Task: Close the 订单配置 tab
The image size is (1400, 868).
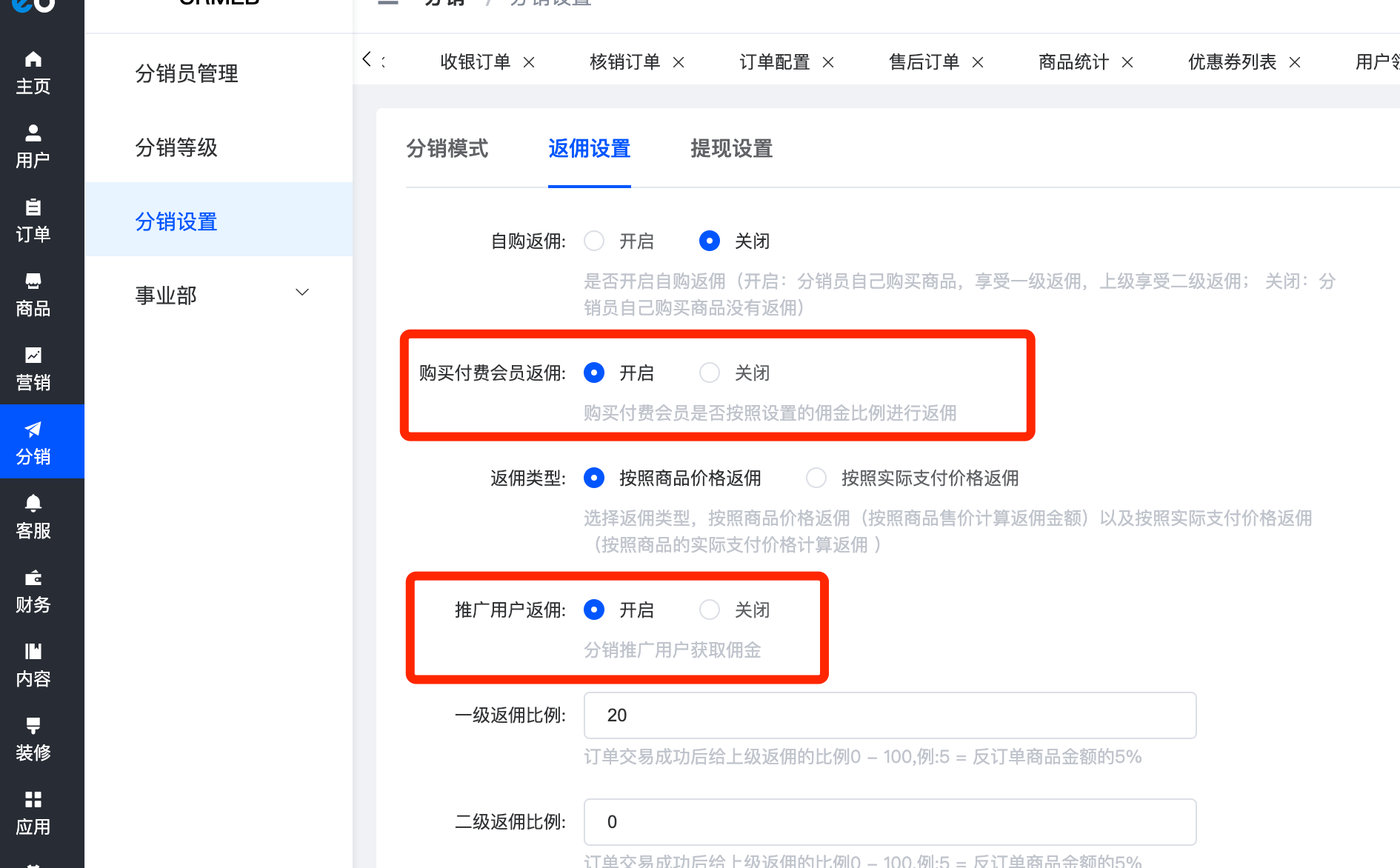Action: click(x=828, y=62)
